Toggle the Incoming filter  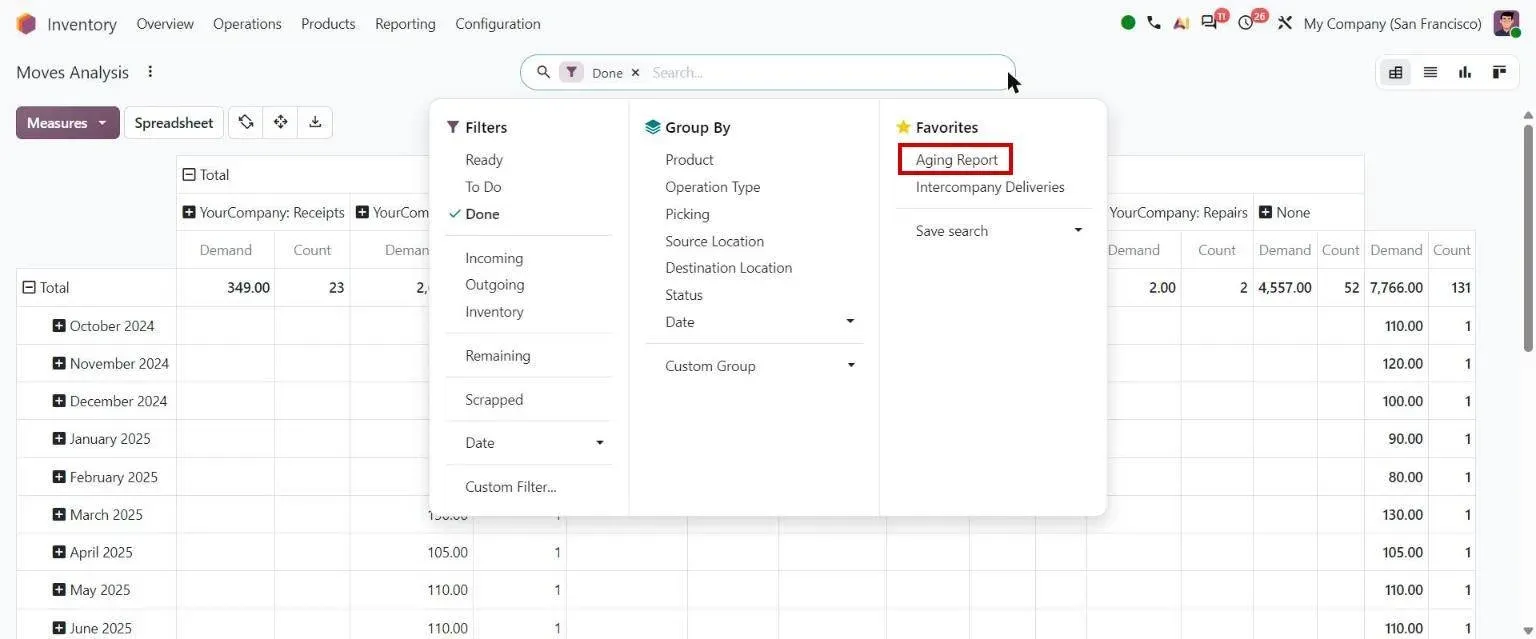coord(494,258)
